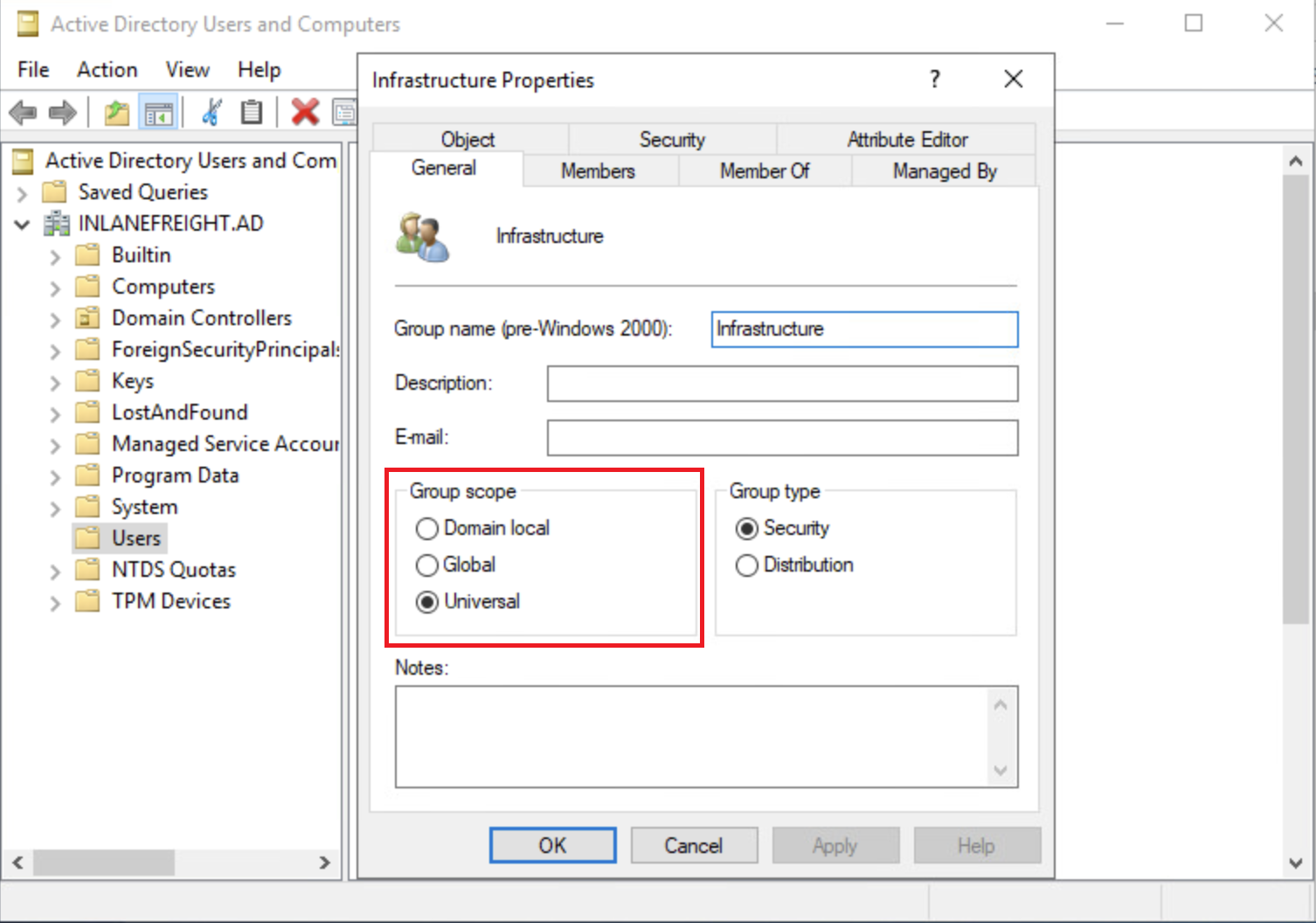
Task: Click the Back arrow toolbar icon
Action: point(23,112)
